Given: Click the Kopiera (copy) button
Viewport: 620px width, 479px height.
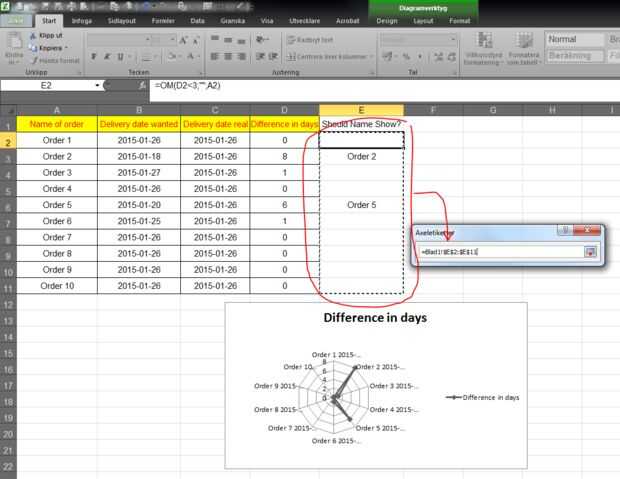Looking at the screenshot, I should click(x=48, y=48).
